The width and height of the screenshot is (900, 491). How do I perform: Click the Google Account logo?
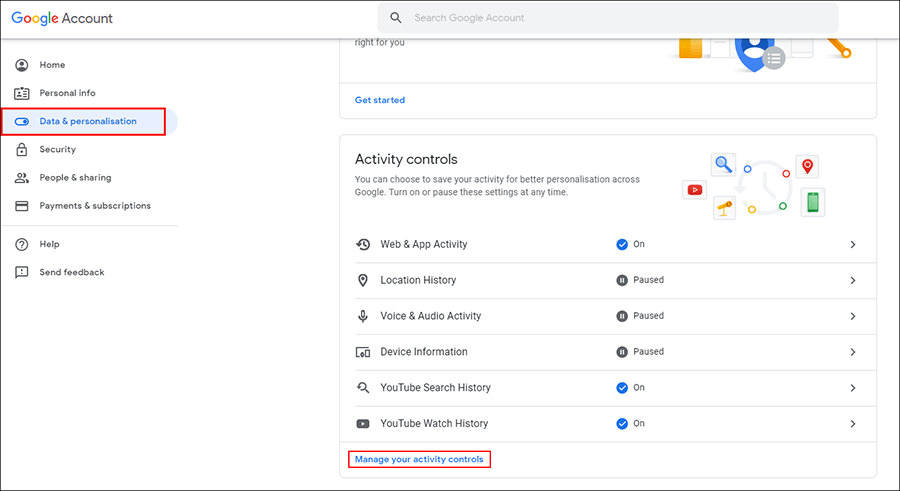tap(62, 18)
